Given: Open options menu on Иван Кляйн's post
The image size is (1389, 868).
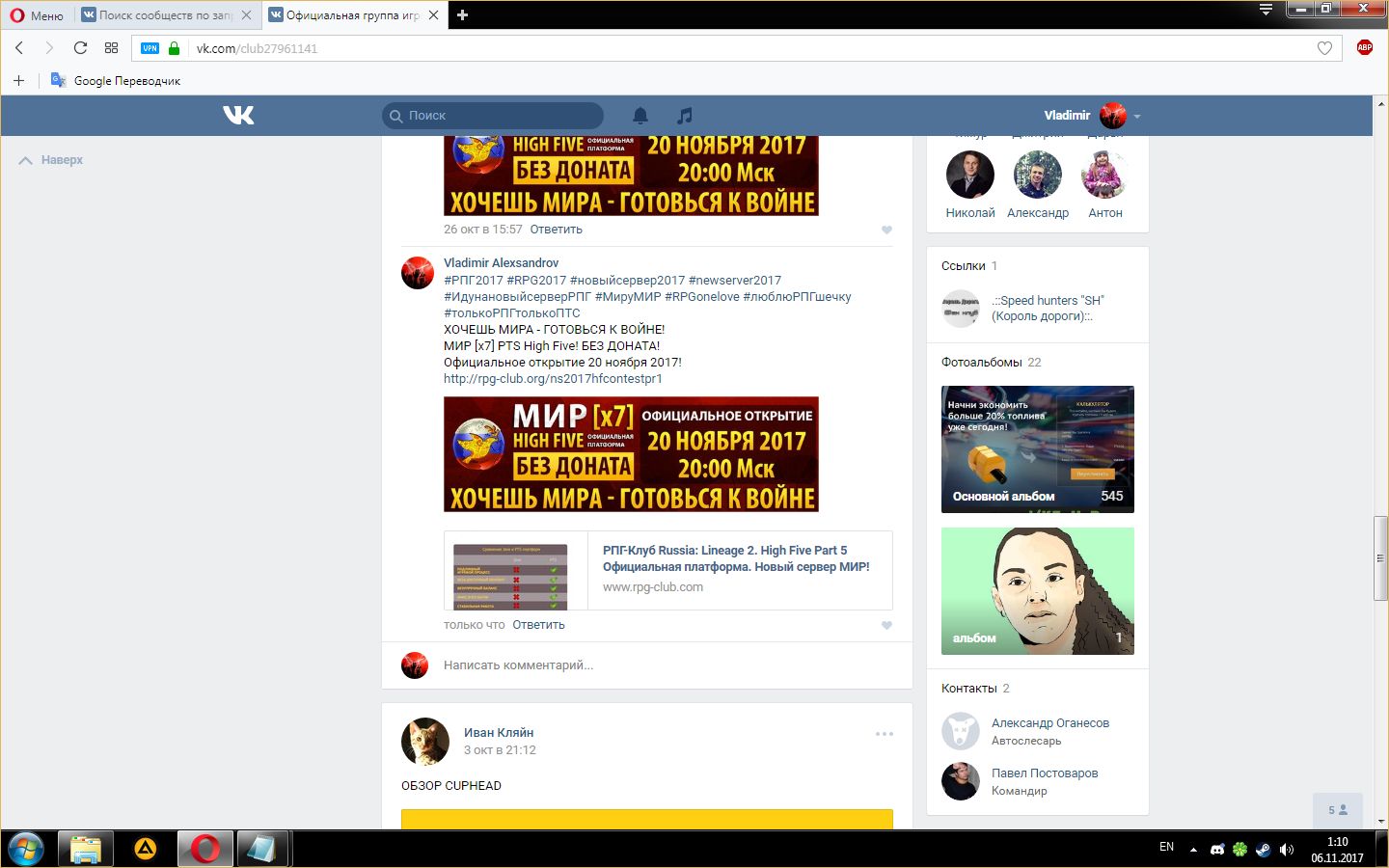Looking at the screenshot, I should (x=884, y=734).
